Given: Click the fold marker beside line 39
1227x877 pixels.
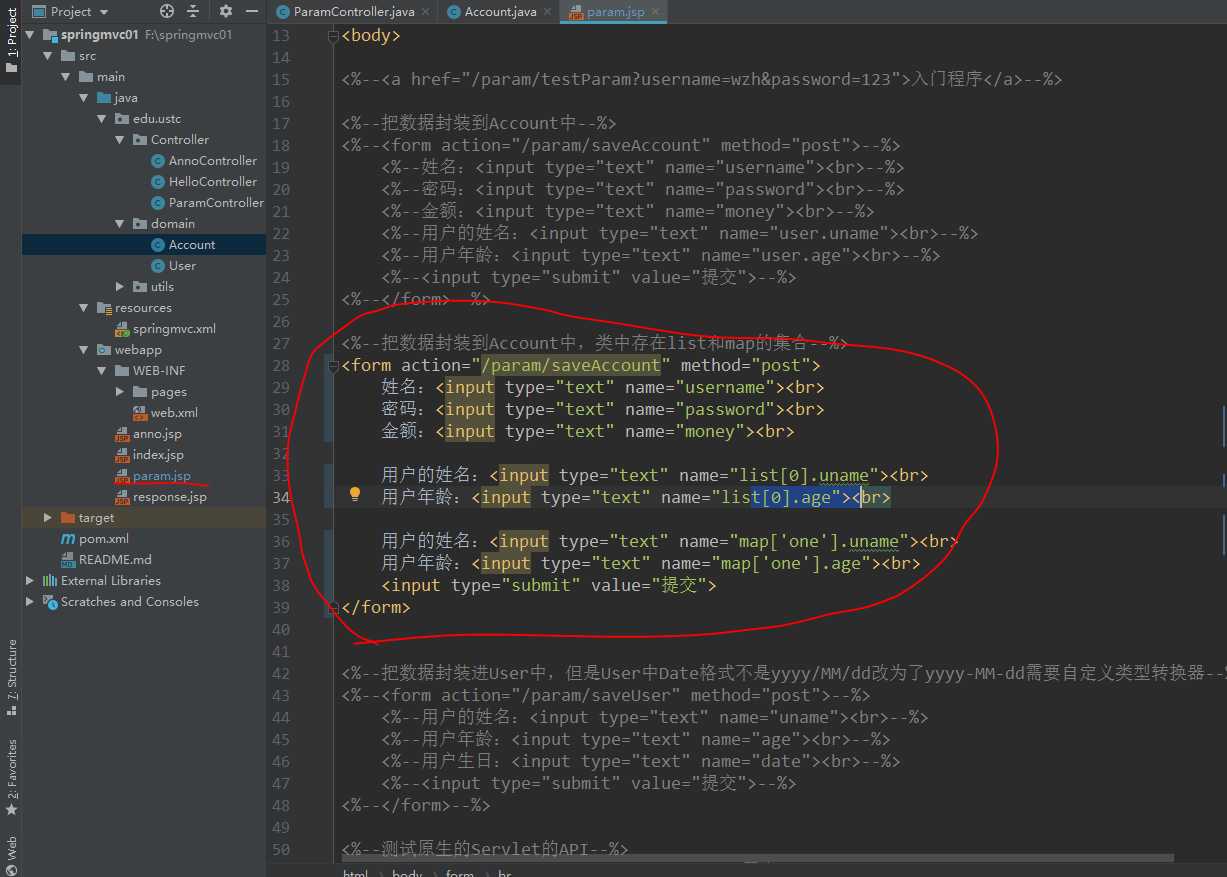Looking at the screenshot, I should 332,608.
